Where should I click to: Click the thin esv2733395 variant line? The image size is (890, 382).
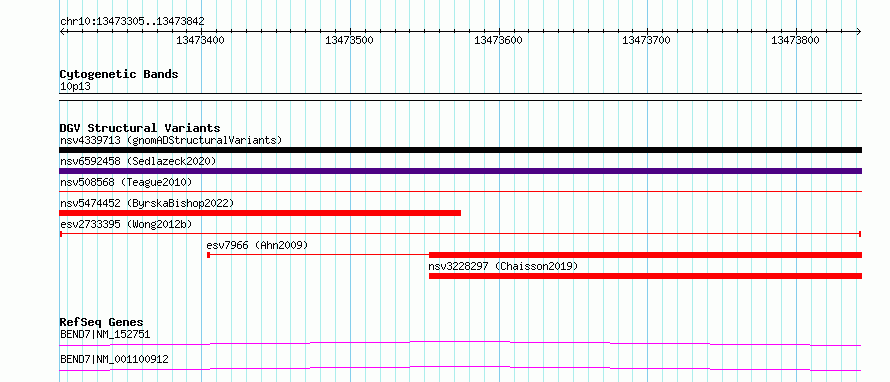coord(460,233)
